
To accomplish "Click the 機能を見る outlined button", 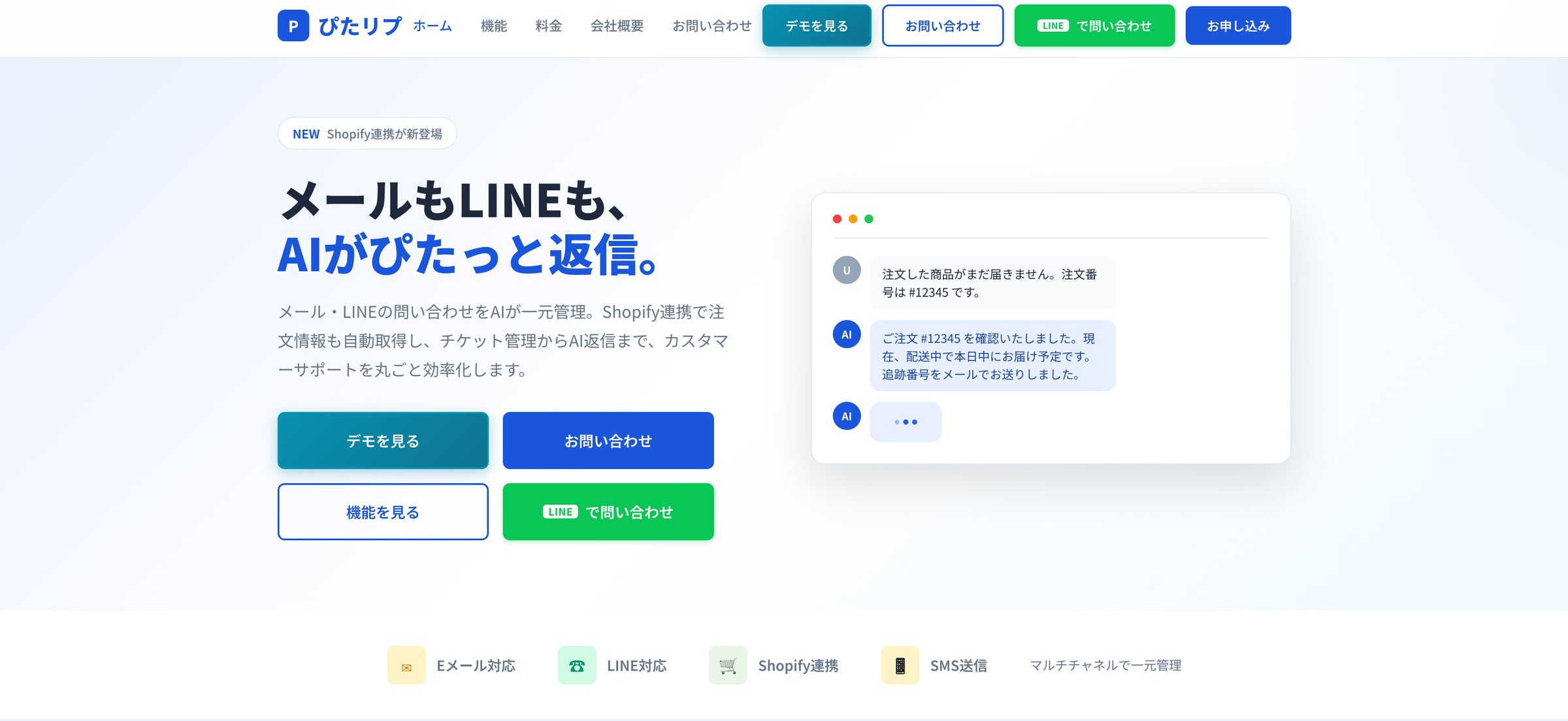I will pos(383,511).
